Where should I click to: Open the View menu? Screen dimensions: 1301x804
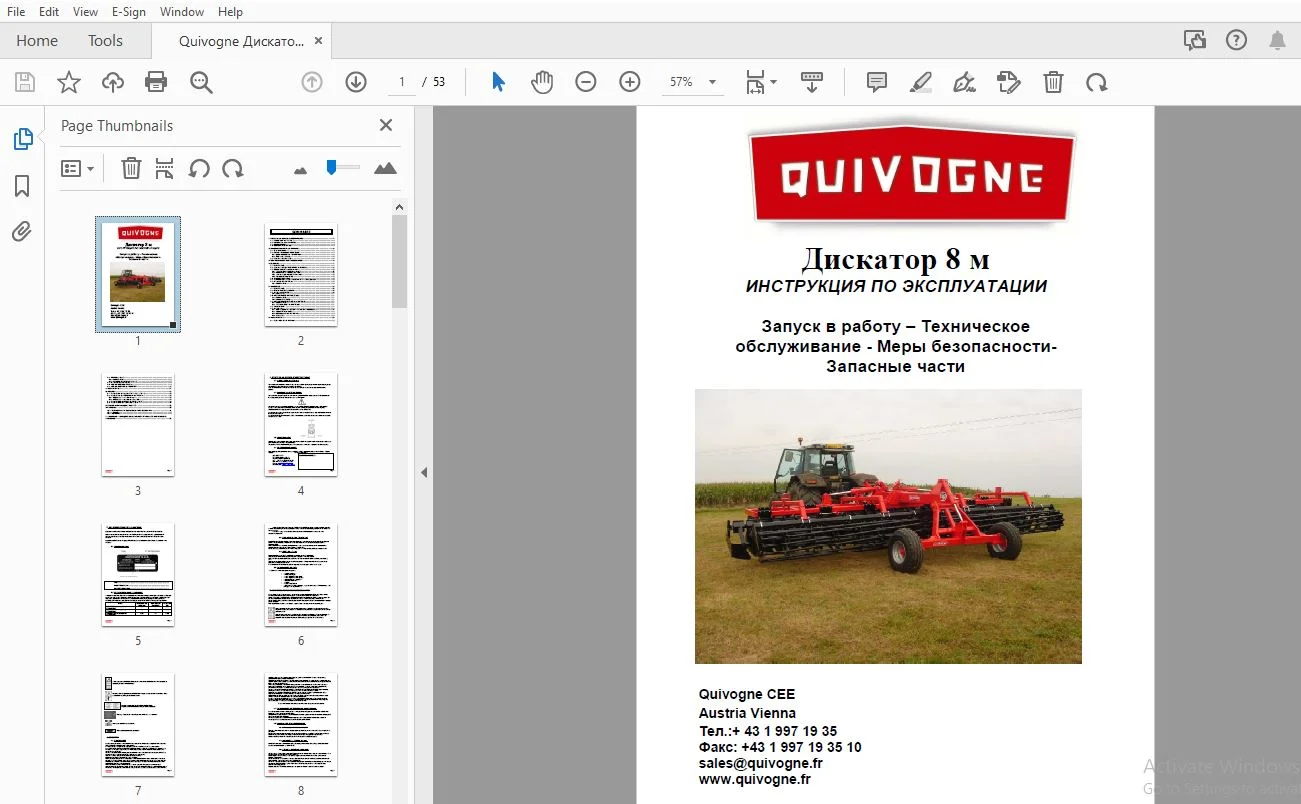[x=86, y=12]
